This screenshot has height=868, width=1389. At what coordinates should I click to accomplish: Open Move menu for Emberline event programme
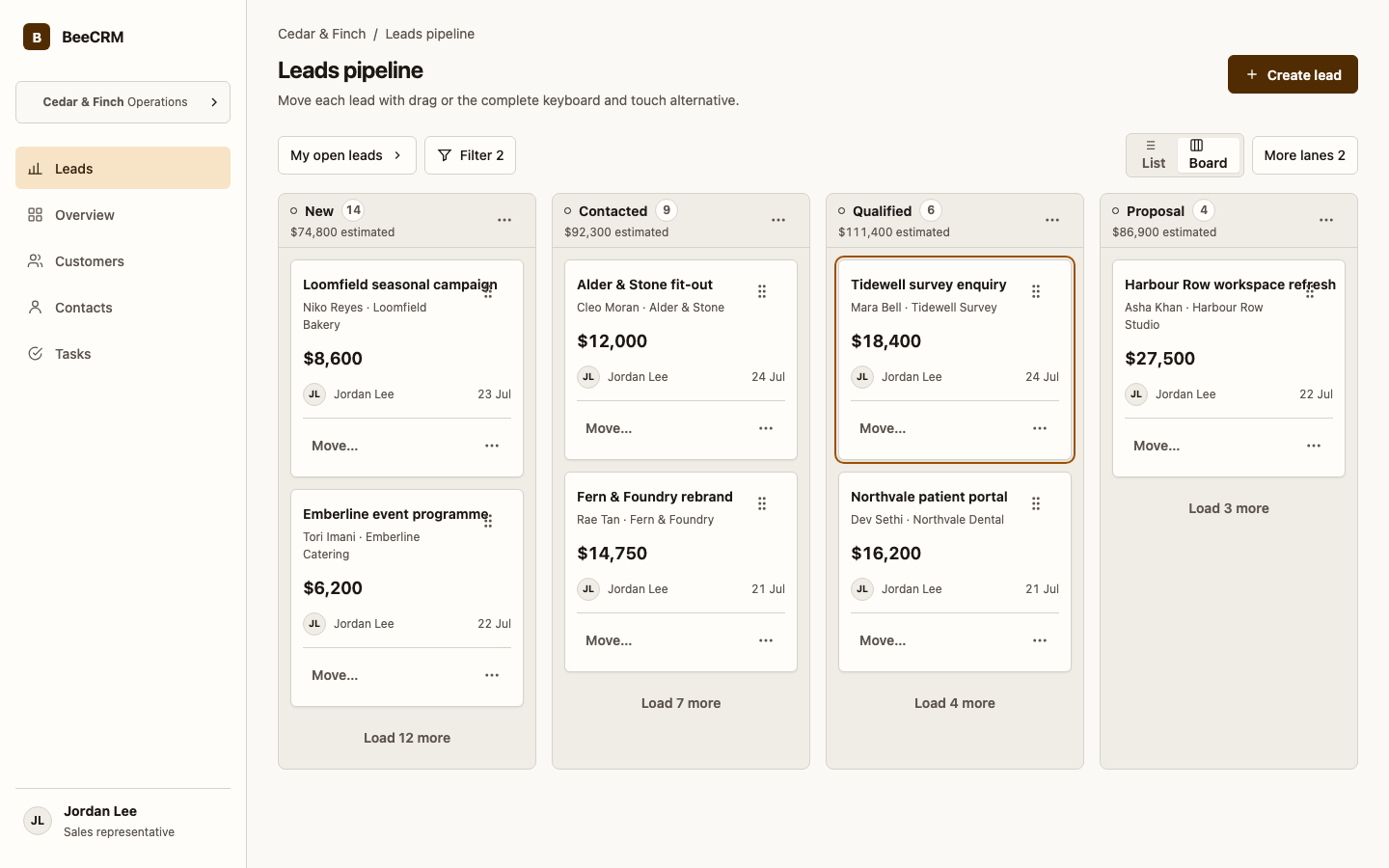pyautogui.click(x=335, y=675)
